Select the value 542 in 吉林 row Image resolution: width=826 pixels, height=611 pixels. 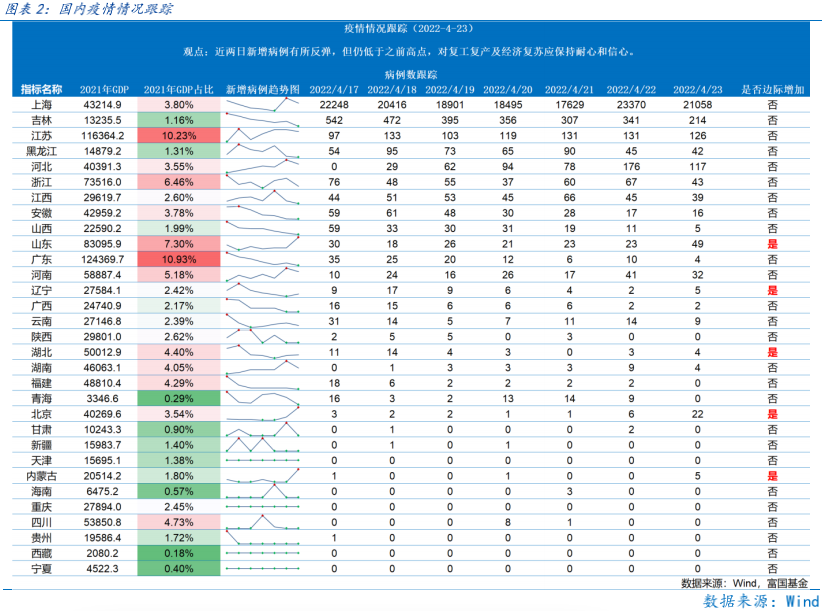(x=334, y=120)
